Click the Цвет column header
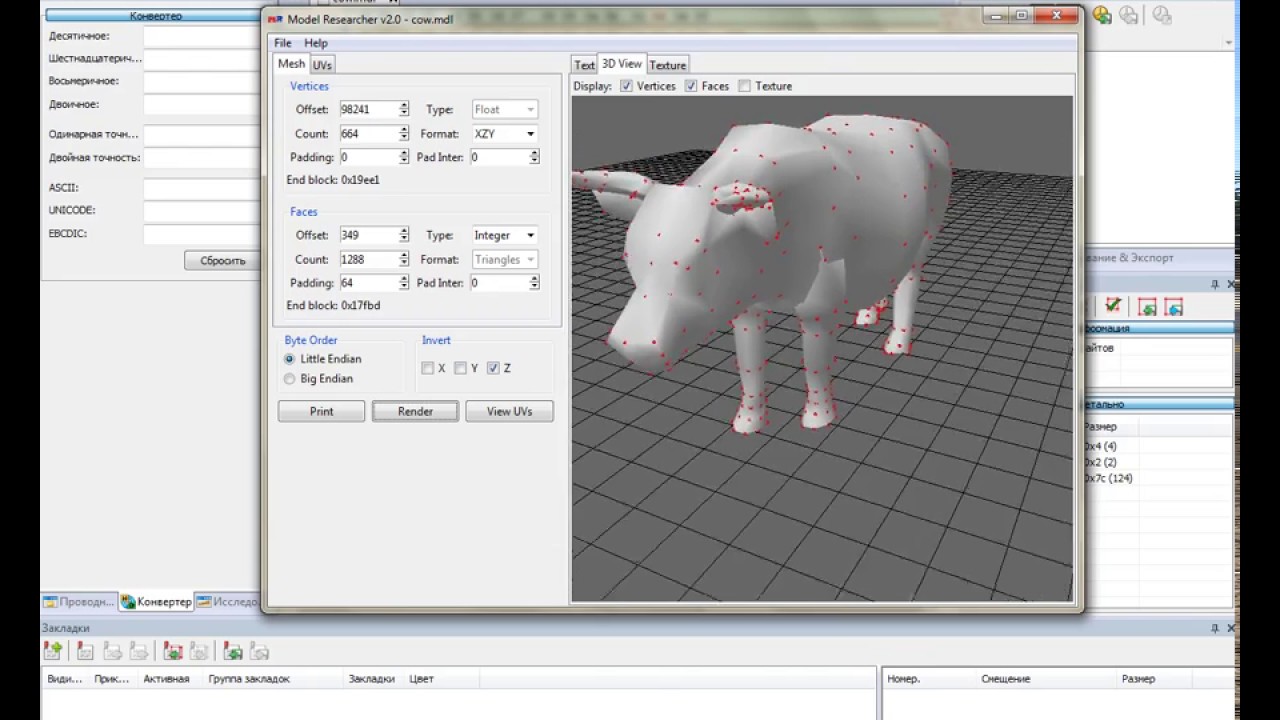This screenshot has height=720, width=1280. click(421, 679)
